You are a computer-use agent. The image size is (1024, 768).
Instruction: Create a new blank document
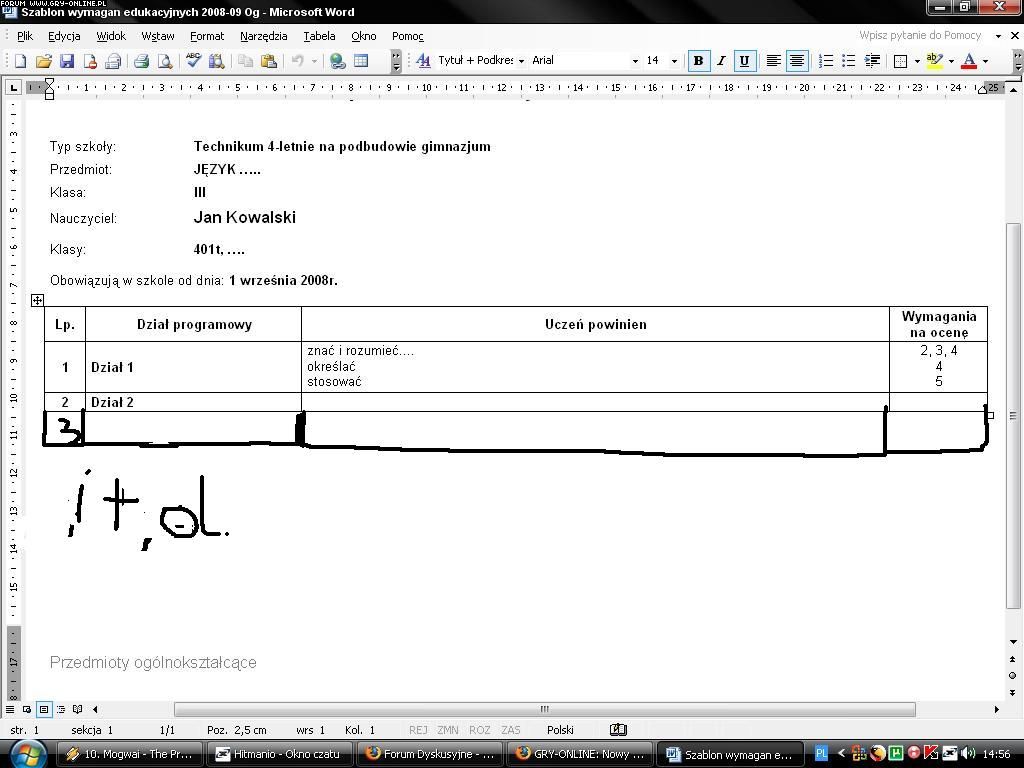(x=20, y=61)
